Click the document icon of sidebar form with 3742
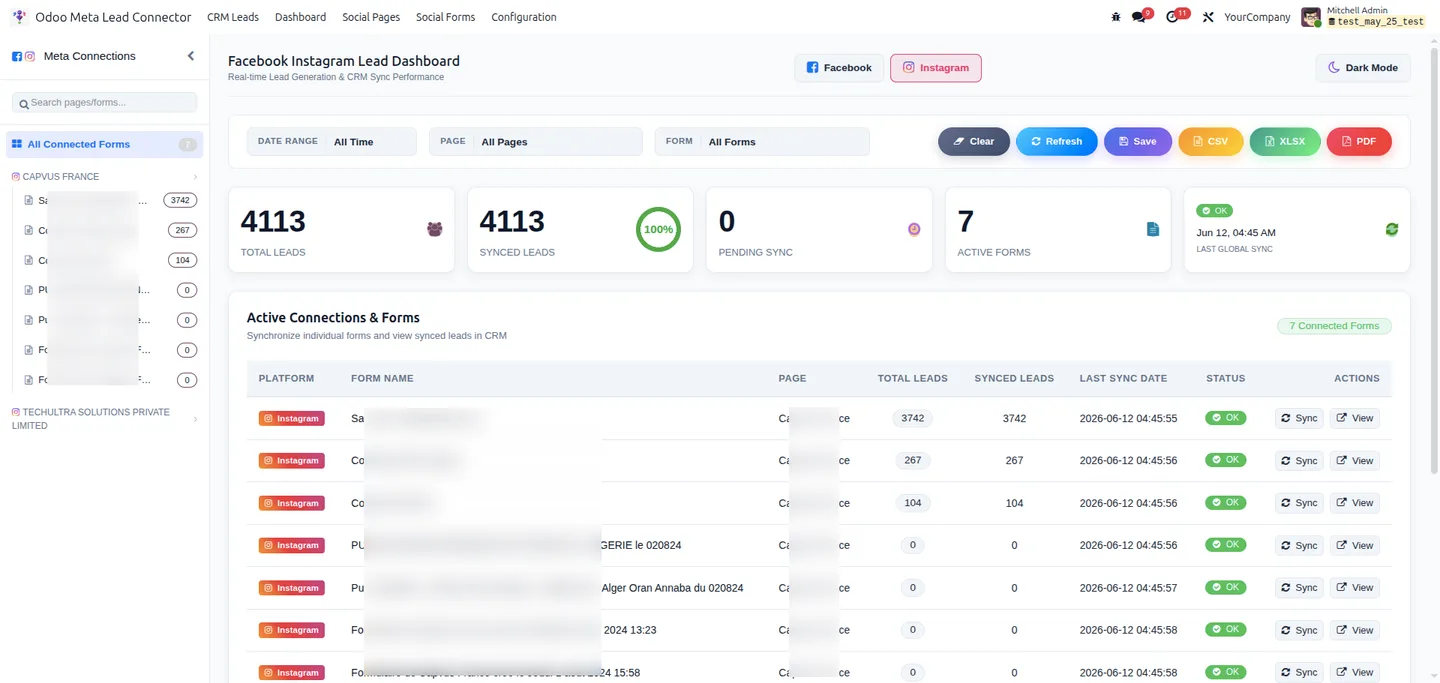This screenshot has height=683, width=1440. click(29, 200)
